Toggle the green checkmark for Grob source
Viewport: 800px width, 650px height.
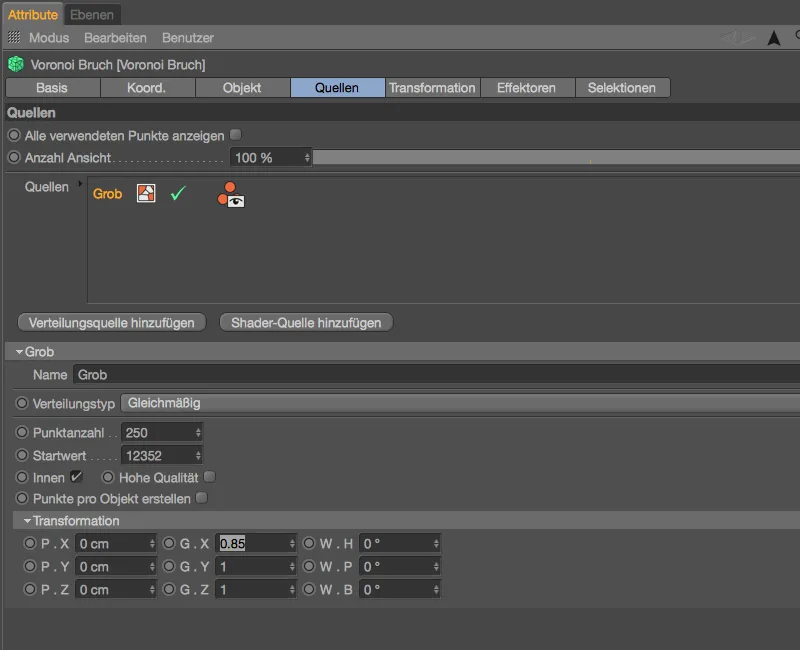pos(178,193)
